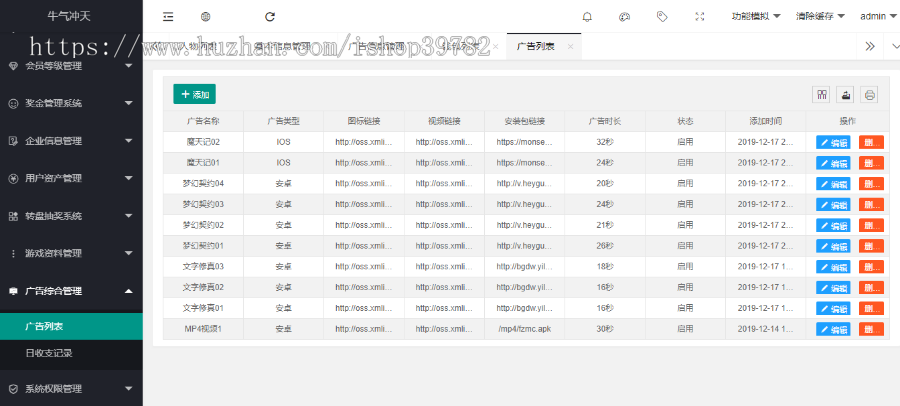Click the green 添加 button

(x=194, y=94)
